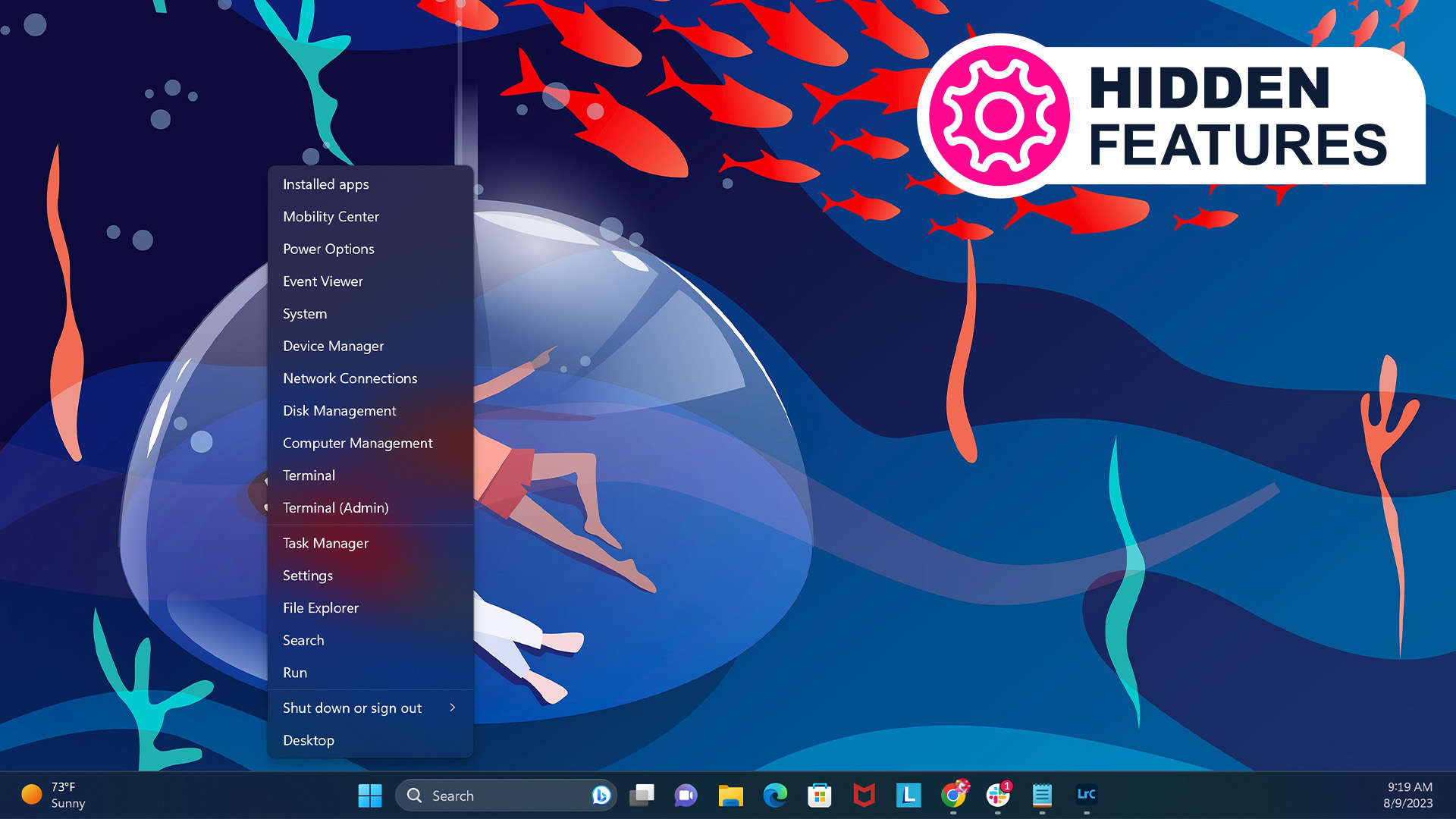Click the McAfee antivirus taskbar icon
Viewport: 1456px width, 819px height.
(x=863, y=794)
